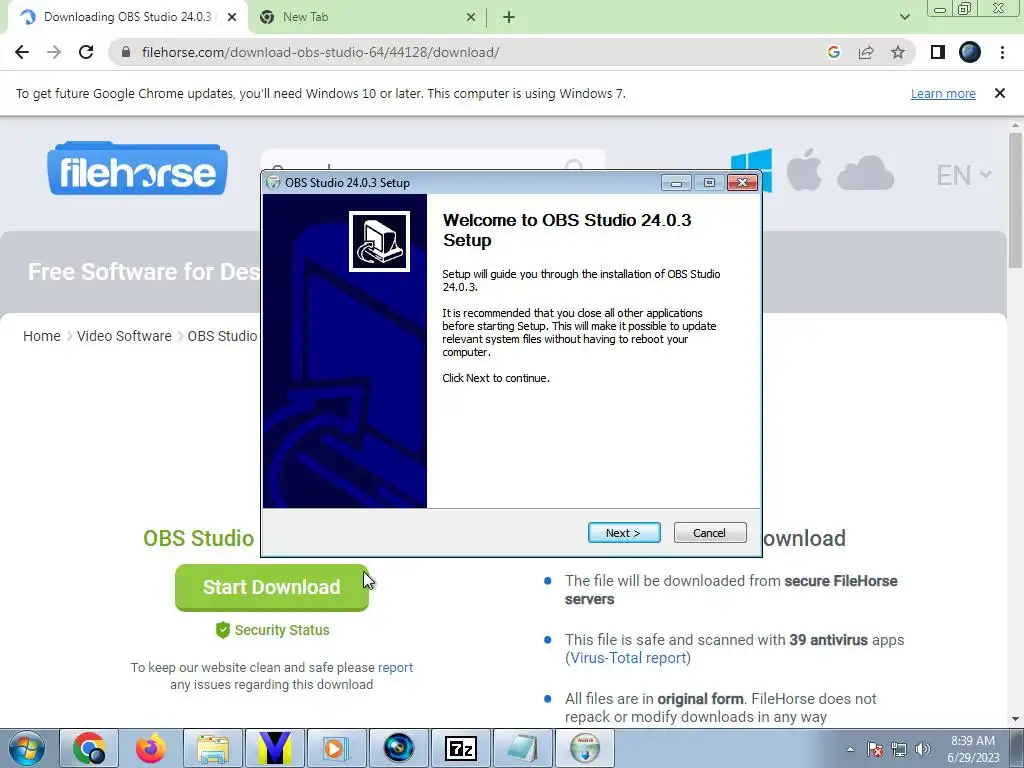This screenshot has width=1024, height=768.
Task: Click the Google icon in address bar
Action: (x=833, y=52)
